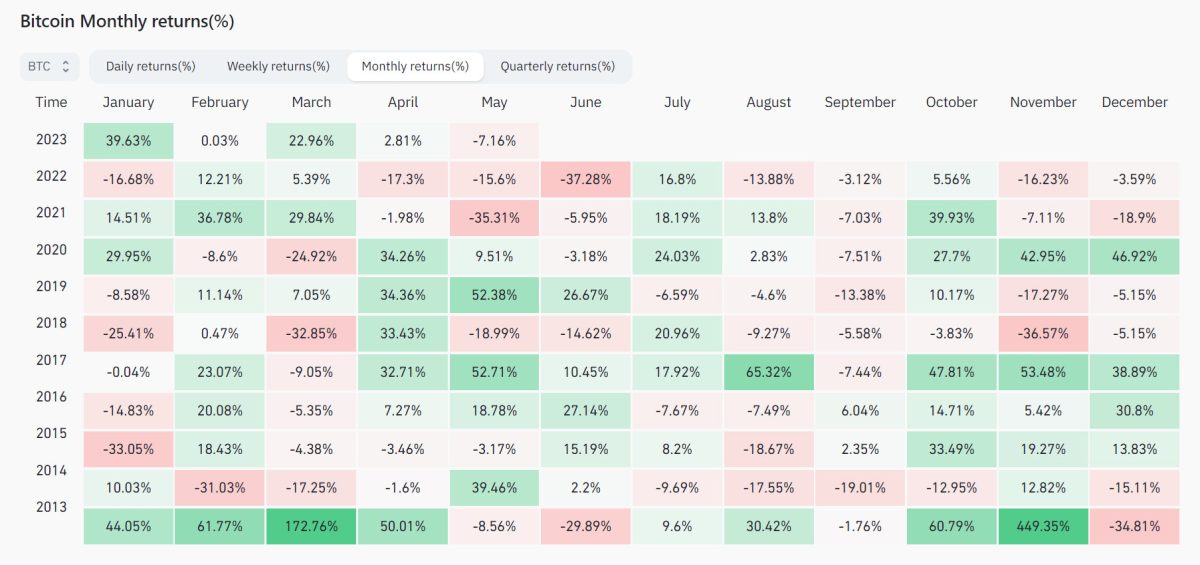The image size is (1200, 565).
Task: Click the 2020 row label
Action: tap(50, 249)
